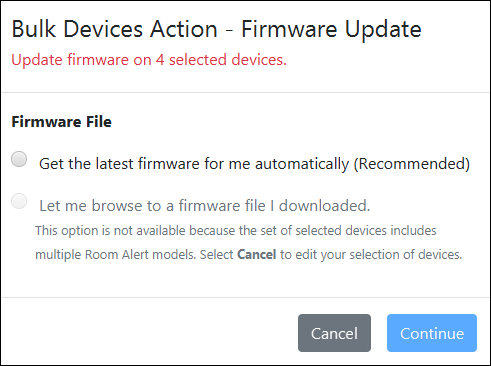Click the 'This option is not available' explanation line
491x366 pixels.
click(x=236, y=231)
